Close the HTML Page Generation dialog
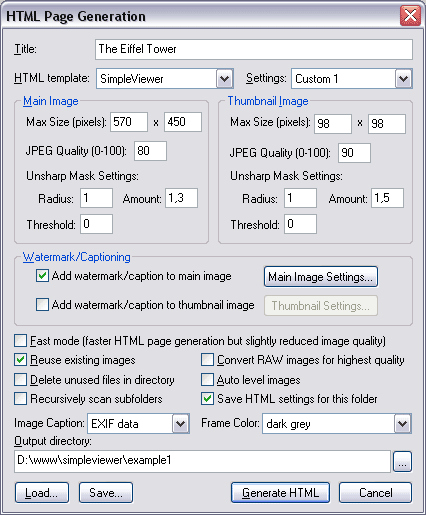426x515 pixels. click(x=410, y=15)
